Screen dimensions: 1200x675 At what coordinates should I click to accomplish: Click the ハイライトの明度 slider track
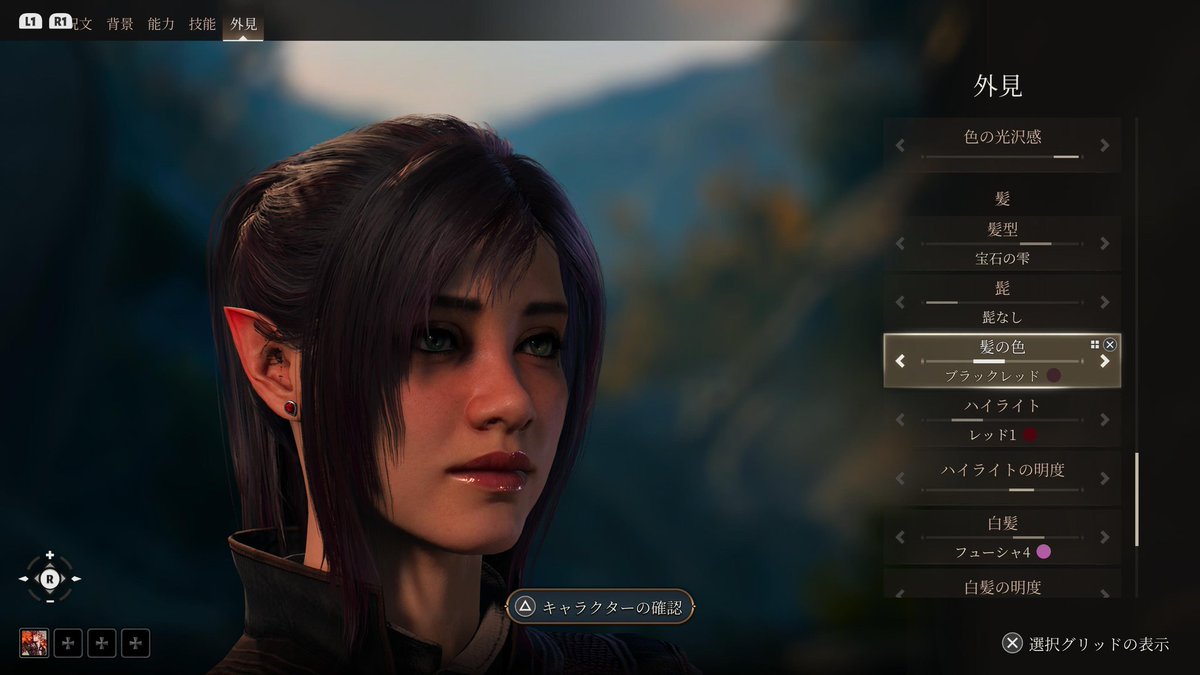click(1002, 490)
